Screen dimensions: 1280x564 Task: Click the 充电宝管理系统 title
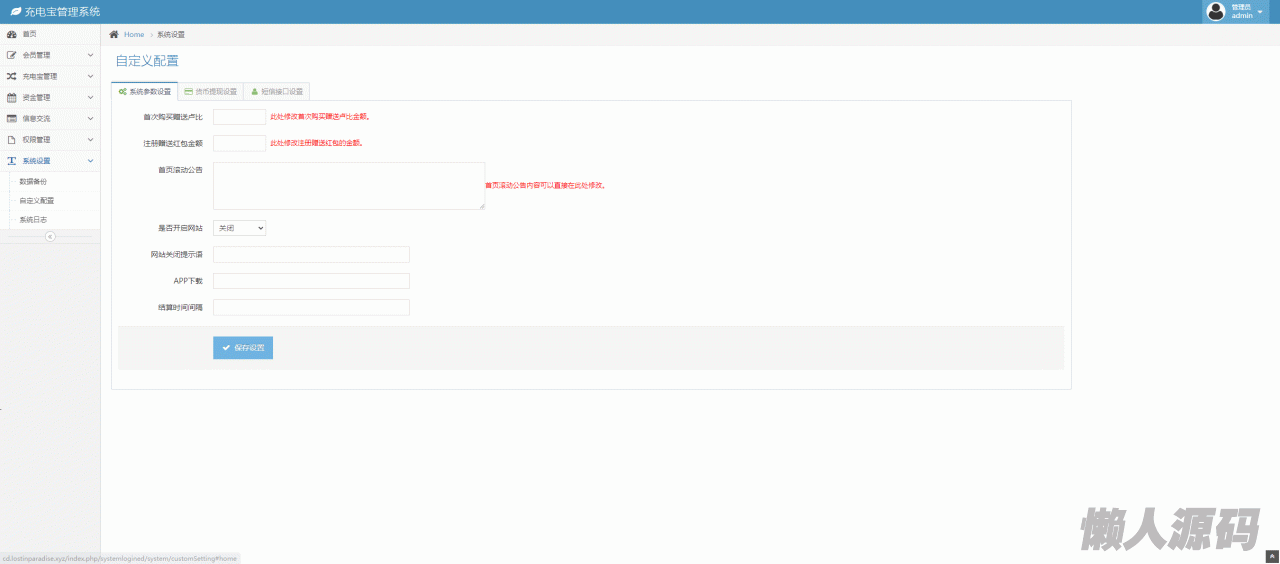[62, 12]
